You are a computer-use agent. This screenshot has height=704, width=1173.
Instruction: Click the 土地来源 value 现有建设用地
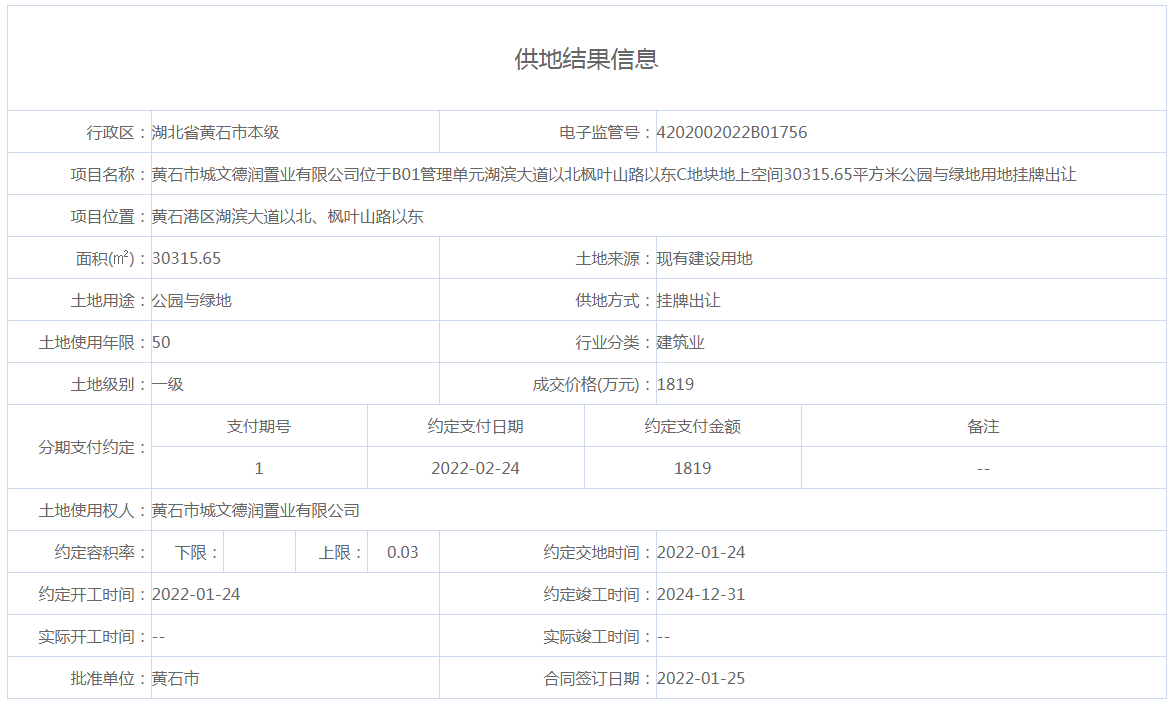[x=705, y=258]
